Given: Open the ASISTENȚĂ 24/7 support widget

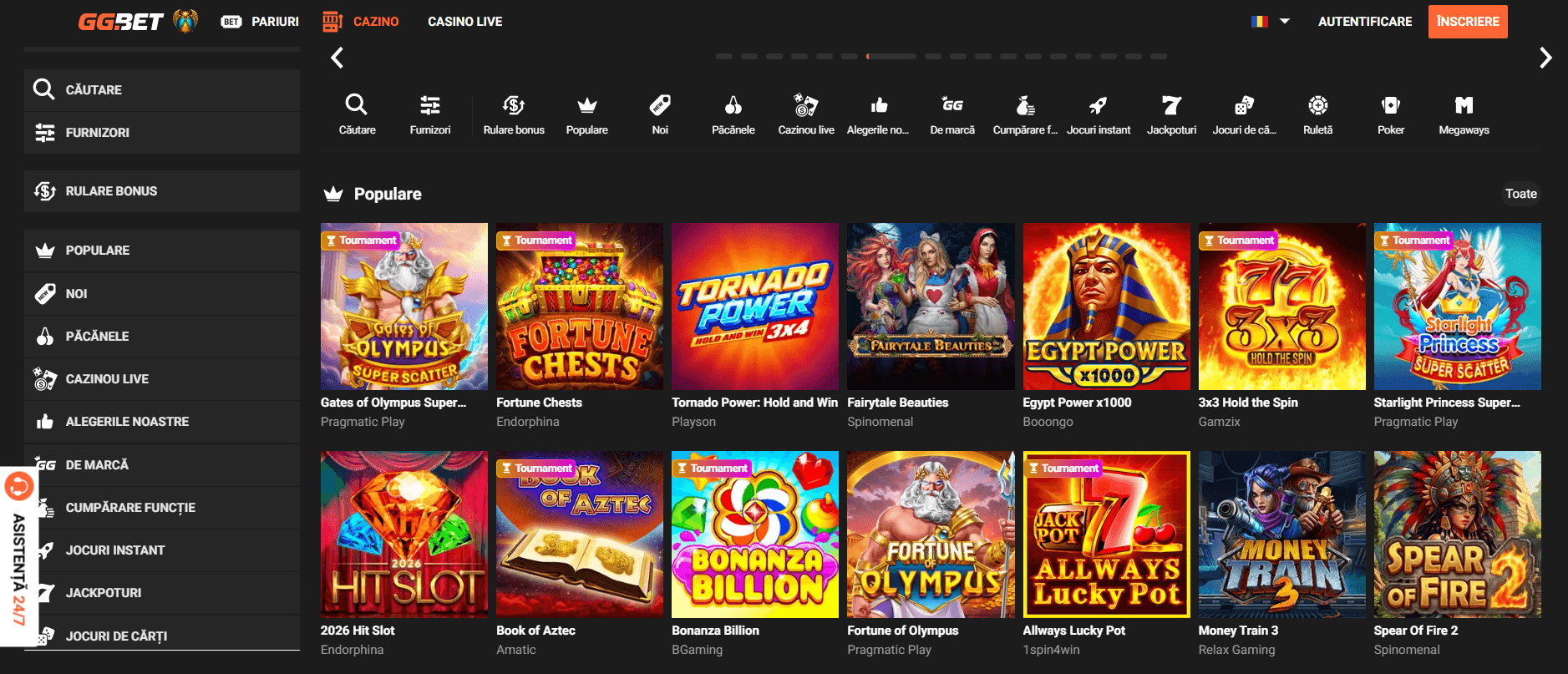Looking at the screenshot, I should (18, 556).
